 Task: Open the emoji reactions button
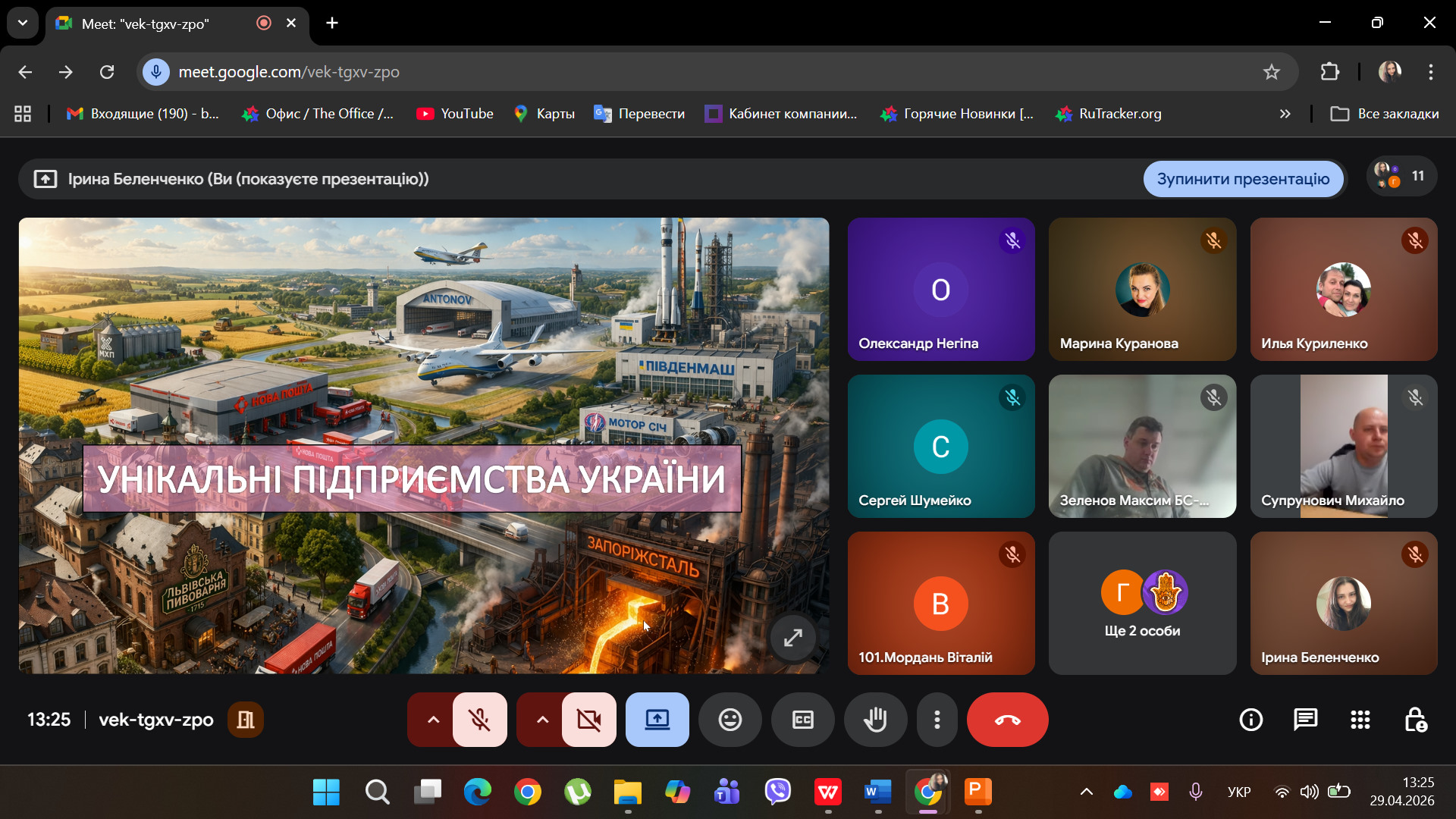730,720
